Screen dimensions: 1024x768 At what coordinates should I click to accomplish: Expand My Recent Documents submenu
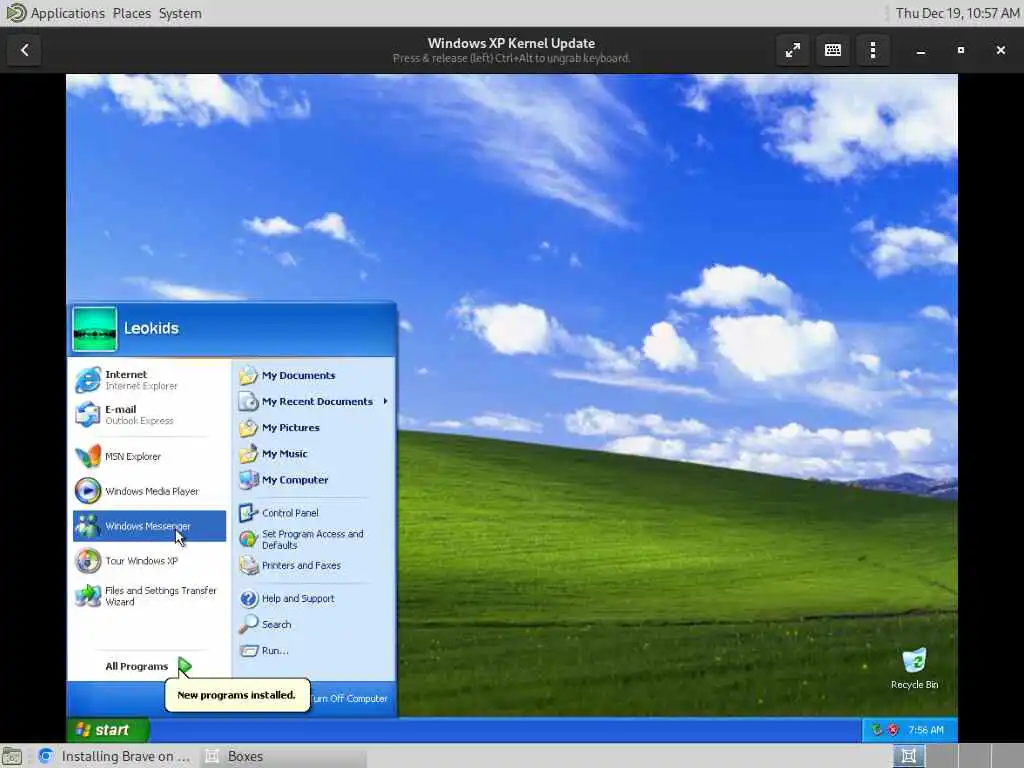pos(313,402)
